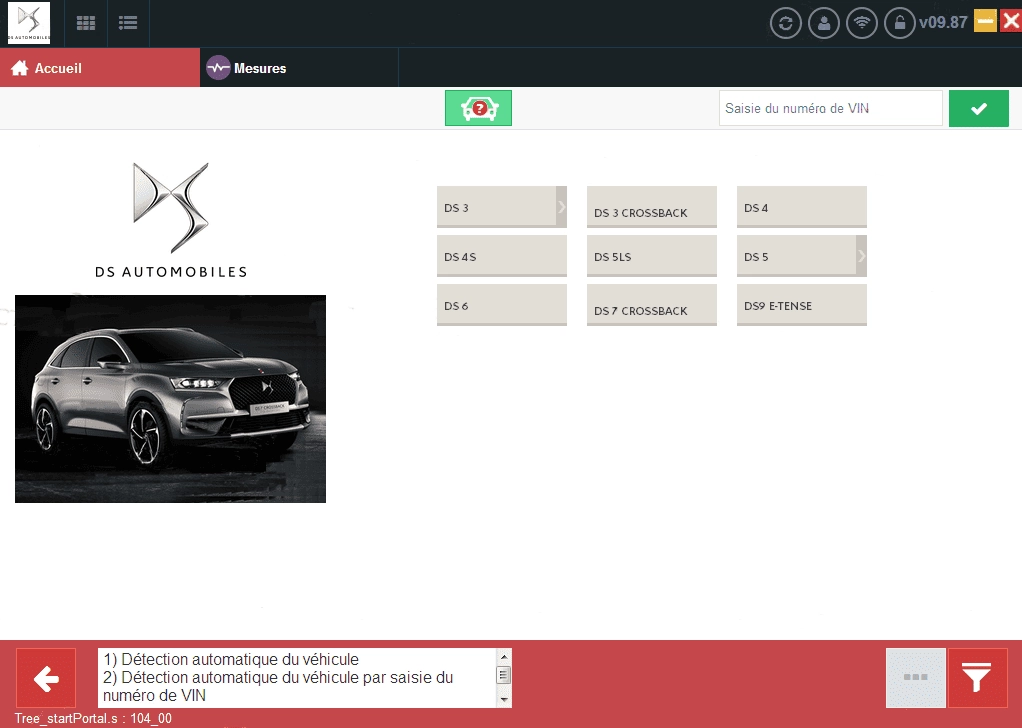Select the DS 4S model
Screen dimensions: 1022x728
pyautogui.click(x=502, y=256)
